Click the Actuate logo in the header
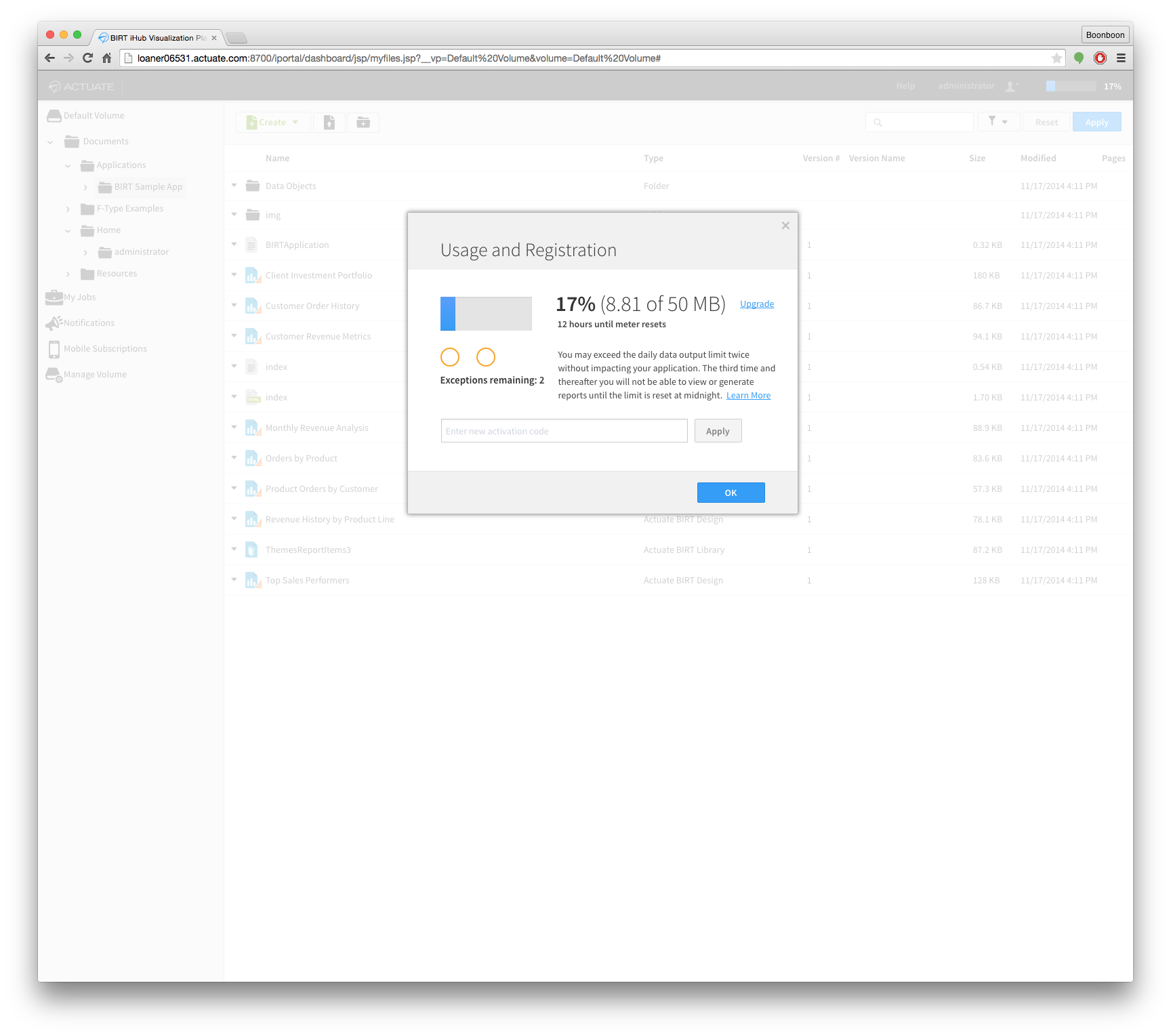1171x1036 pixels. point(80,86)
